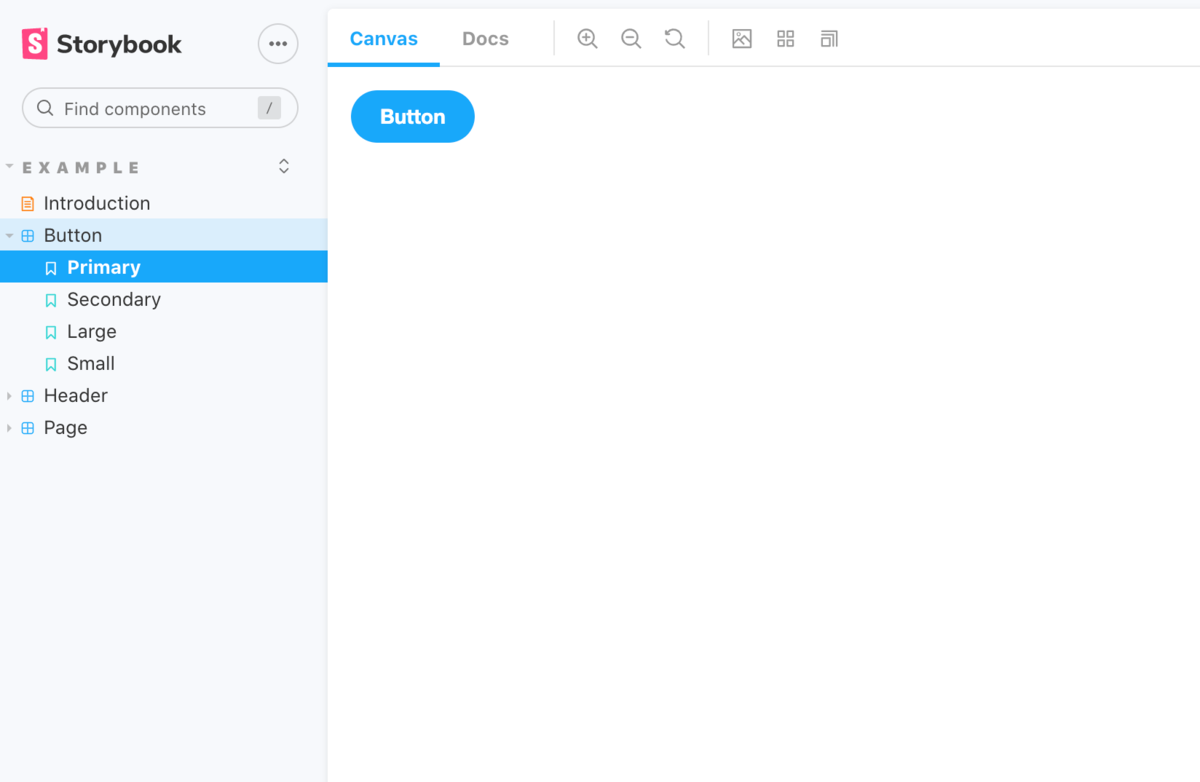Screen dimensions: 1200x782
Task: Focus the Find components search field
Action: point(160,108)
